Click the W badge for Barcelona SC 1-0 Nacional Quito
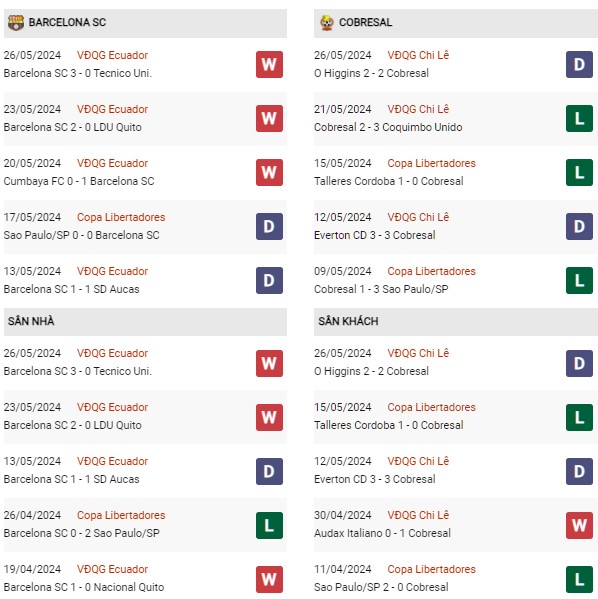Image resolution: width=598 pixels, height=599 pixels. (x=269, y=579)
